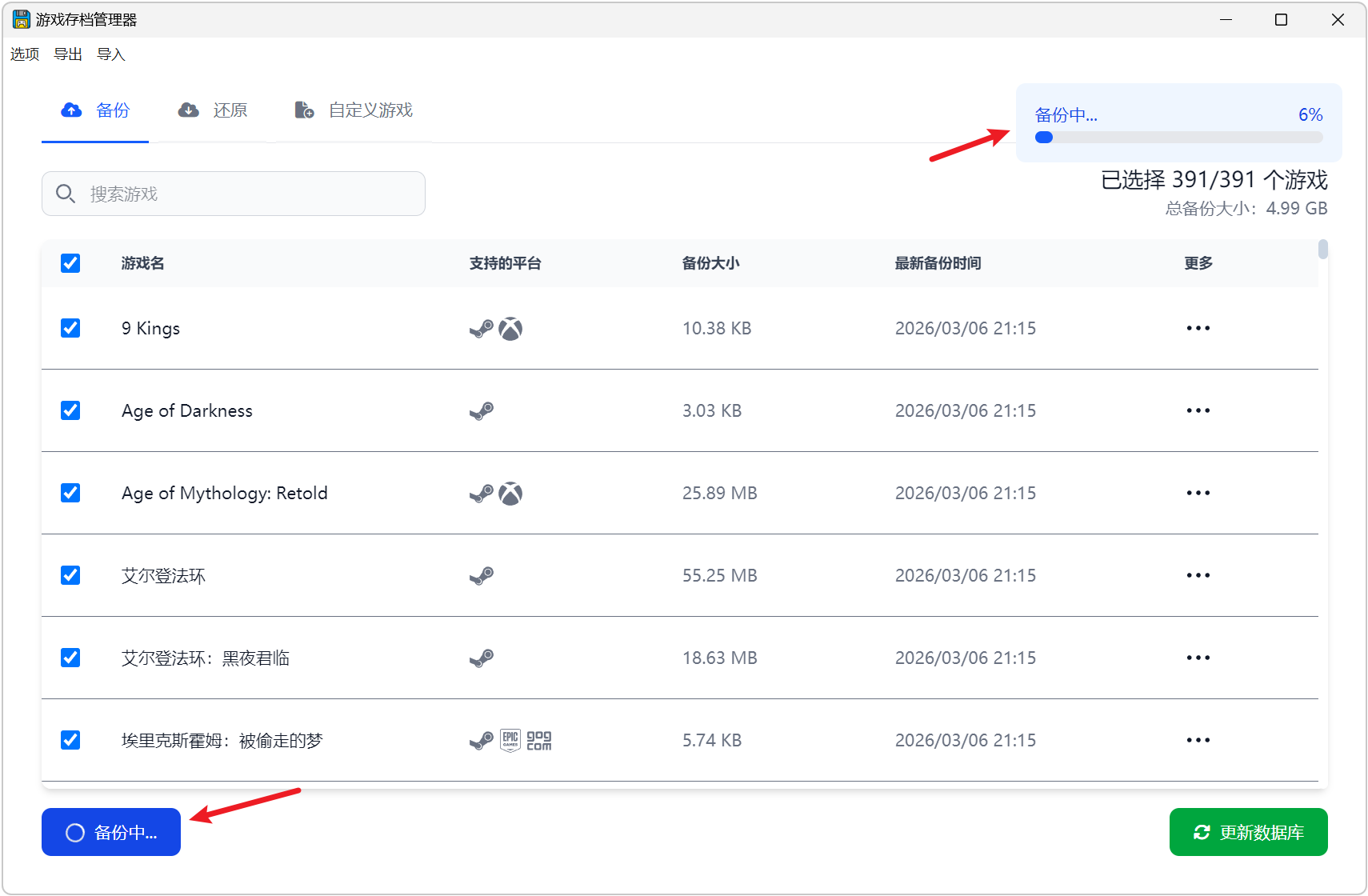The height and width of the screenshot is (896, 1368).
Task: Open the more menu for 艾尔登法环：黑夜君临
Action: pos(1198,658)
